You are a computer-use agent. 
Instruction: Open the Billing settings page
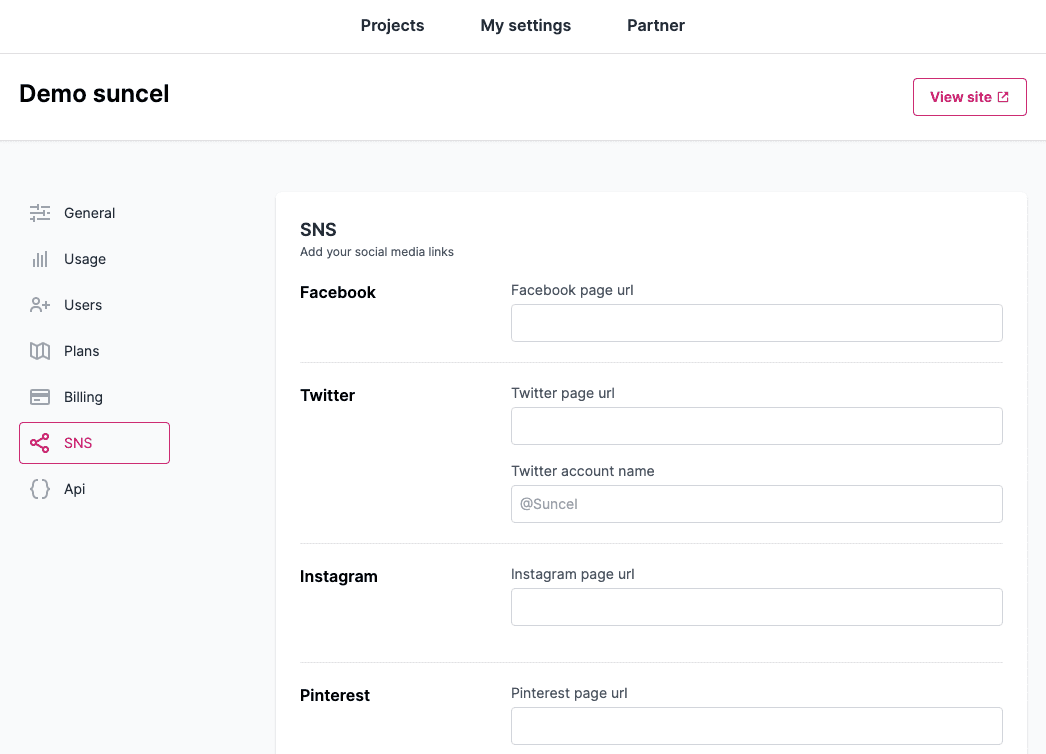84,397
